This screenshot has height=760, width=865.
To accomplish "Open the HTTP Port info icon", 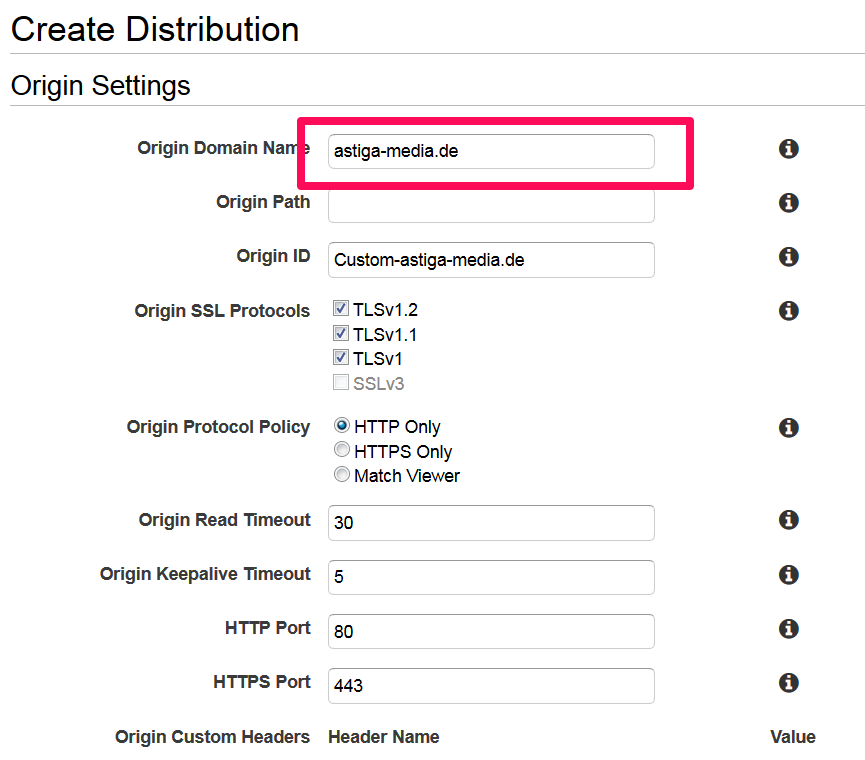I will [x=788, y=629].
